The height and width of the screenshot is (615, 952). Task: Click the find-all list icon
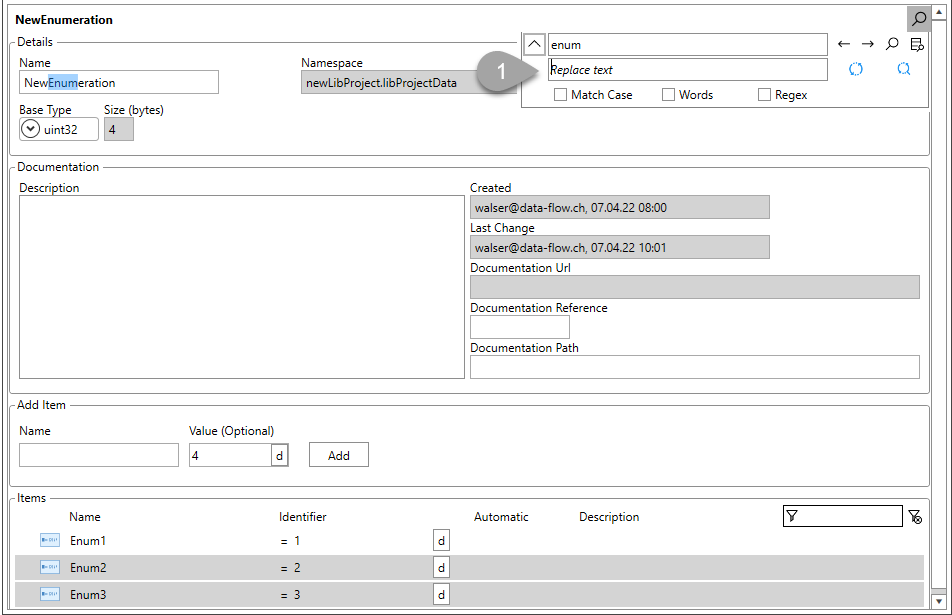tap(917, 44)
